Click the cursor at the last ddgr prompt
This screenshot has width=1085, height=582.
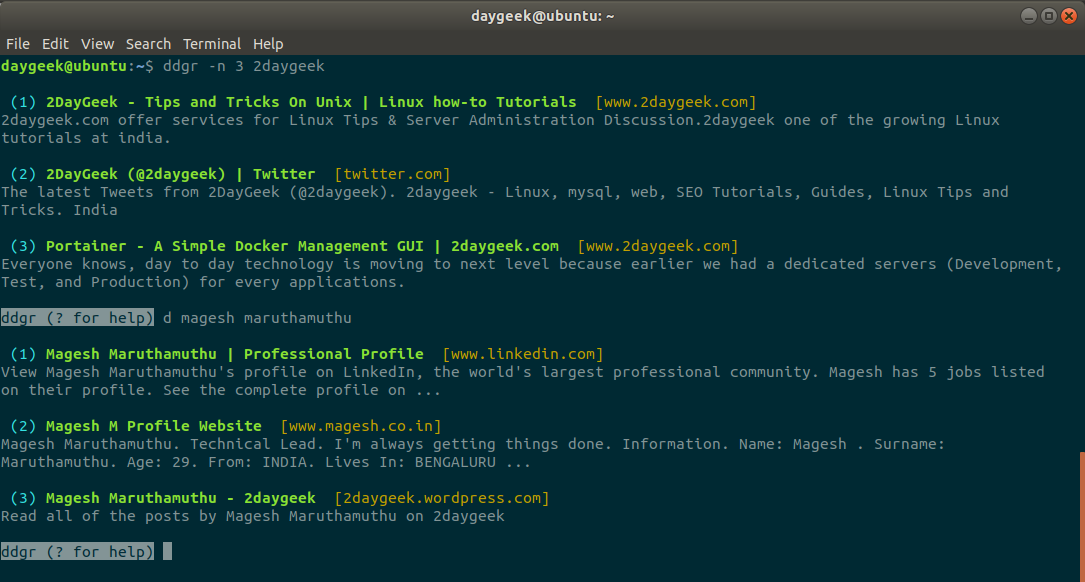[x=168, y=551]
